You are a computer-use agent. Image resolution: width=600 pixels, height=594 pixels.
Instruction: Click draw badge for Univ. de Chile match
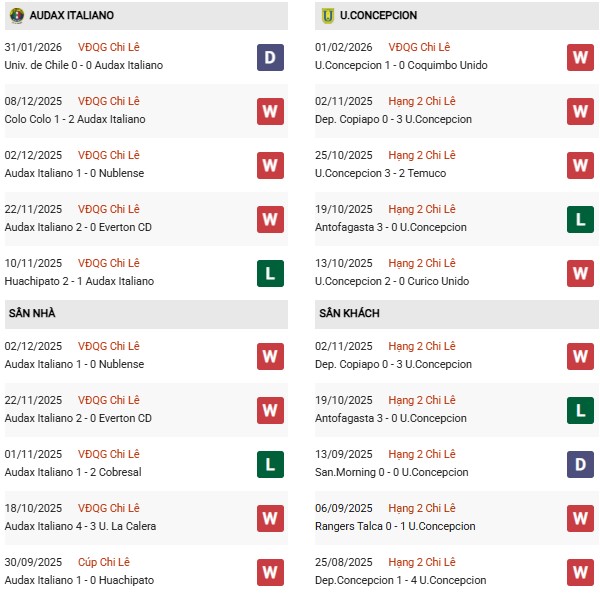click(269, 57)
